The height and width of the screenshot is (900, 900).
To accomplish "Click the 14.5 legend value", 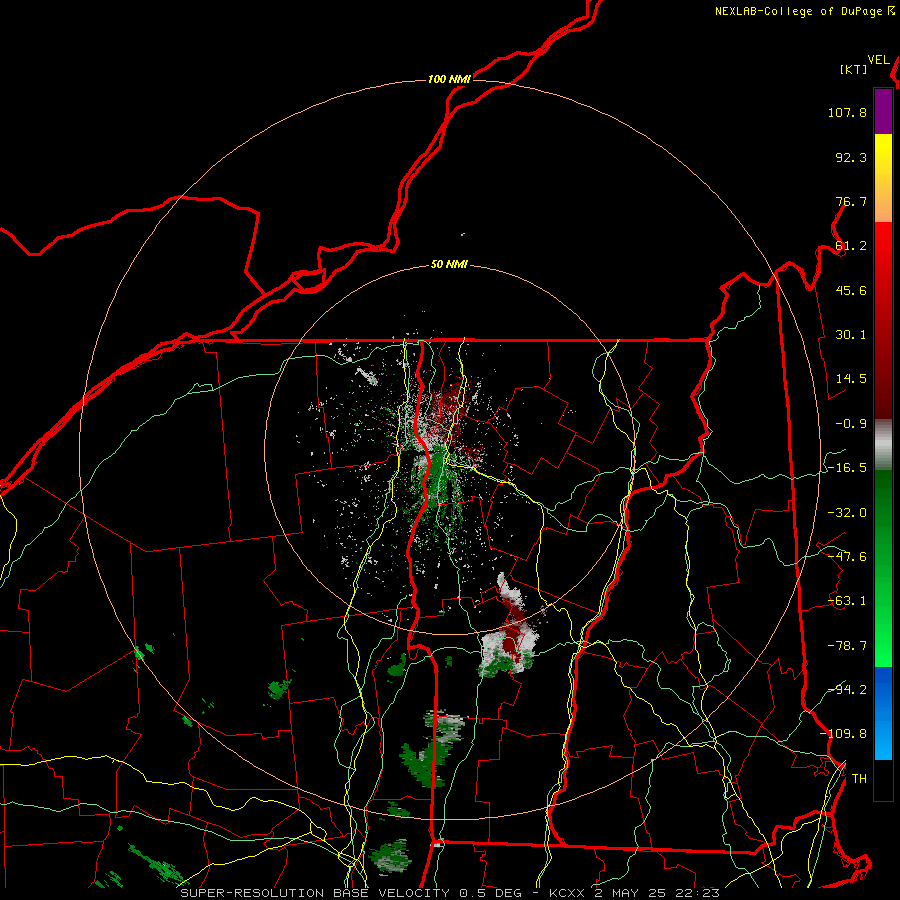I will [851, 379].
